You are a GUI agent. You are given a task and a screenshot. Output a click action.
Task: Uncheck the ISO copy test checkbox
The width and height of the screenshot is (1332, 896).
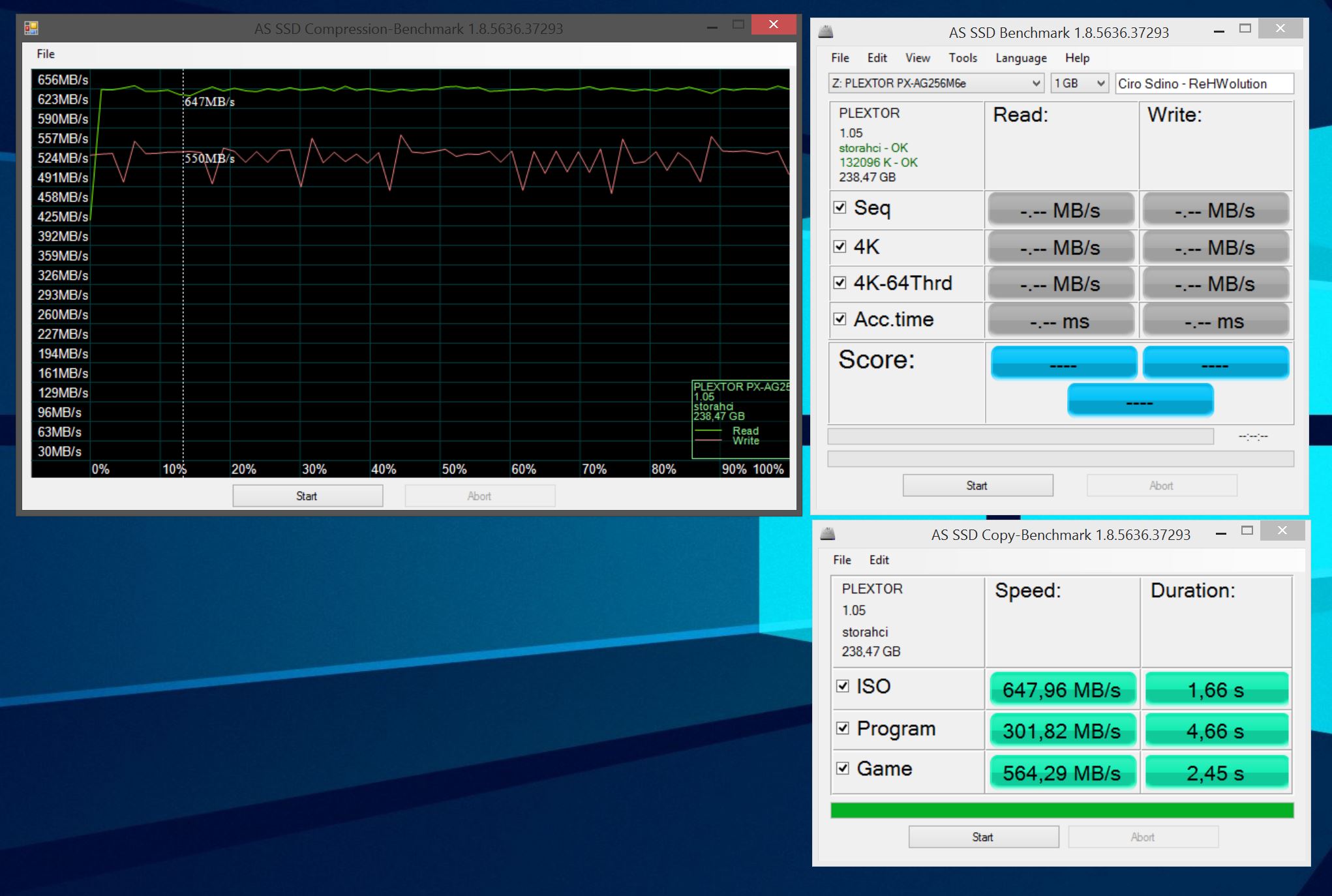(x=843, y=686)
